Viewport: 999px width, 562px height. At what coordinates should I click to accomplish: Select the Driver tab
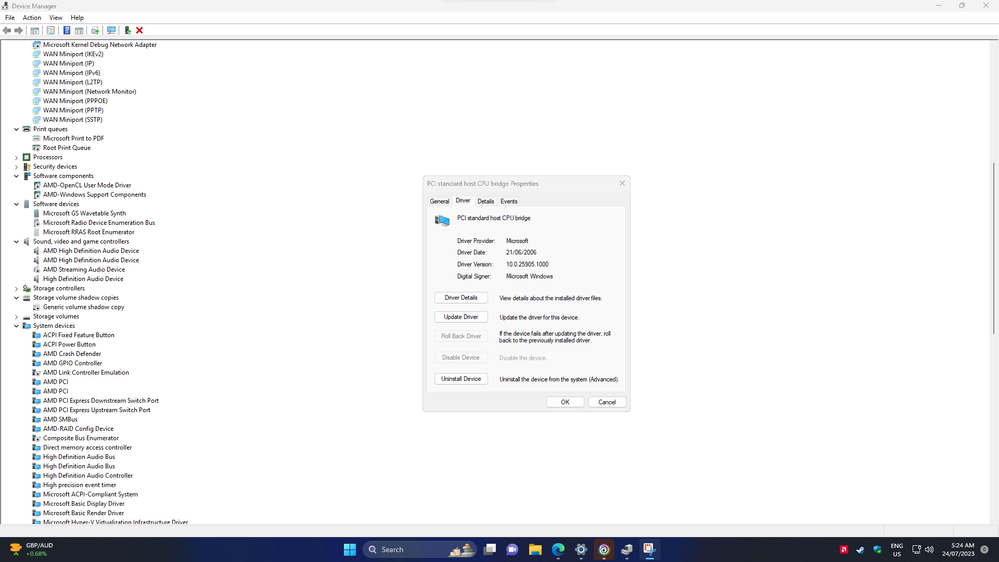(463, 201)
